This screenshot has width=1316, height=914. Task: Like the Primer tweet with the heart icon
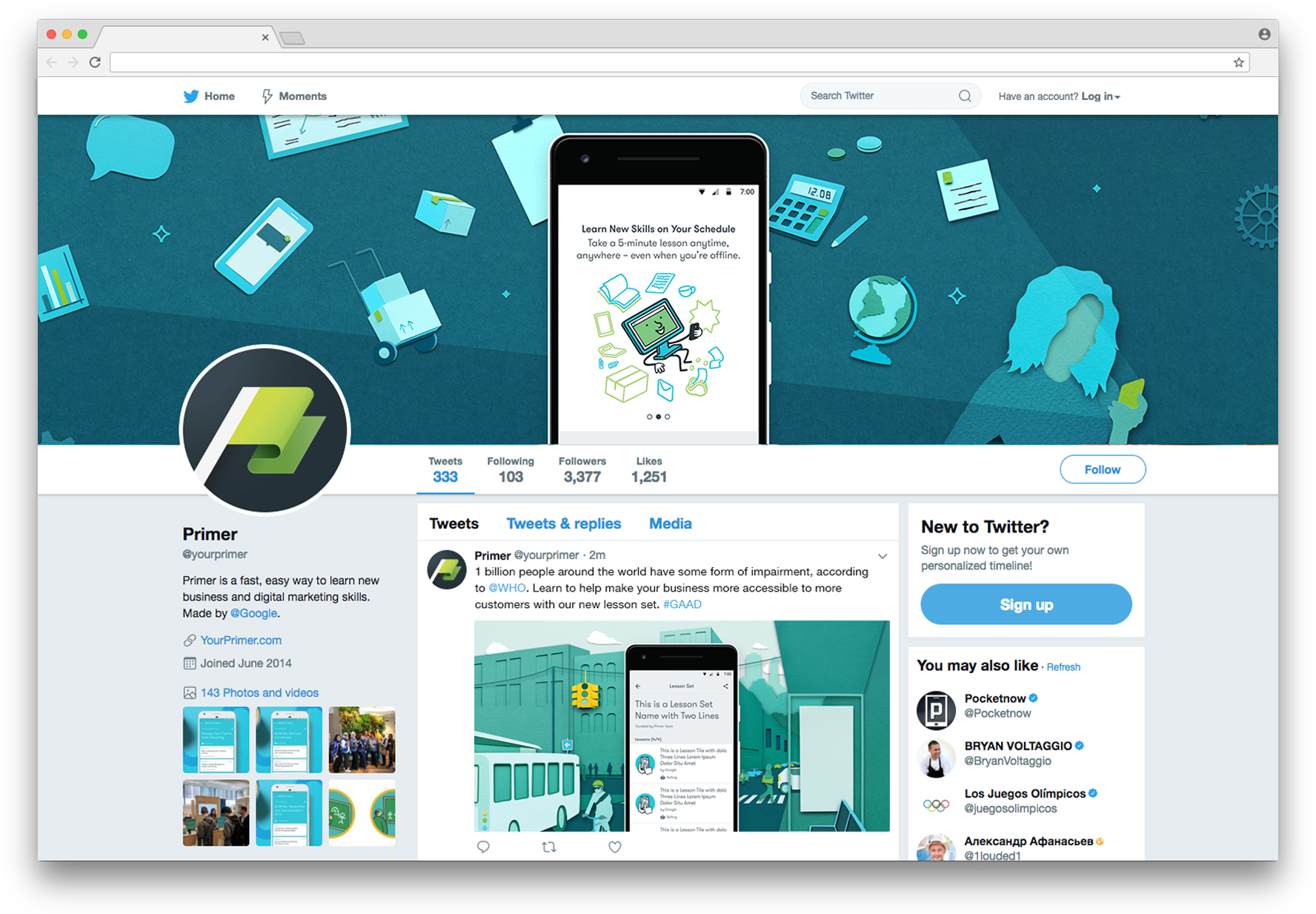614,847
